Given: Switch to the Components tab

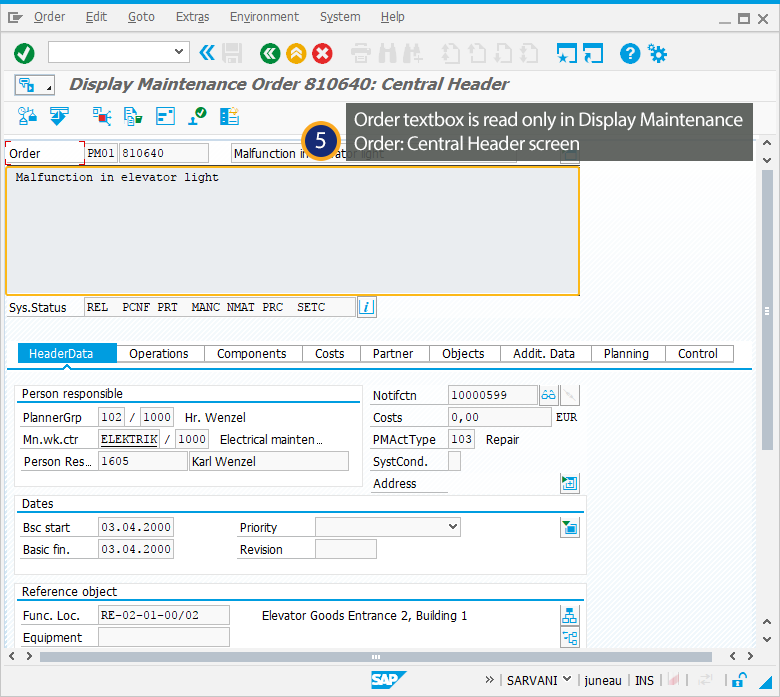Looking at the screenshot, I should 252,354.
